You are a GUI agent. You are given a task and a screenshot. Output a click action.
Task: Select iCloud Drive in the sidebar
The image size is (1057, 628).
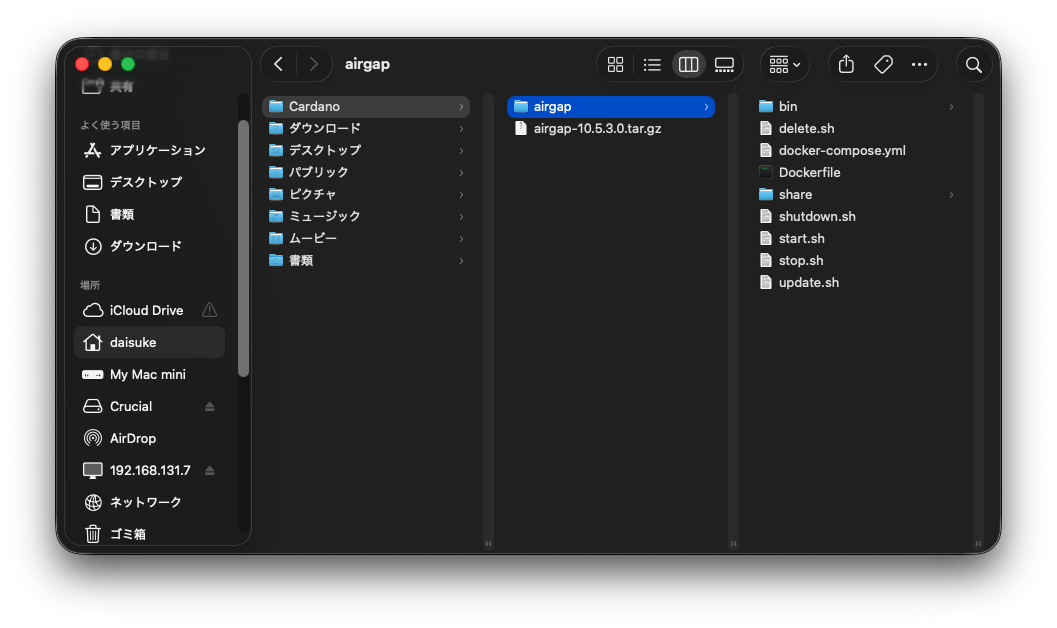[x=146, y=310]
